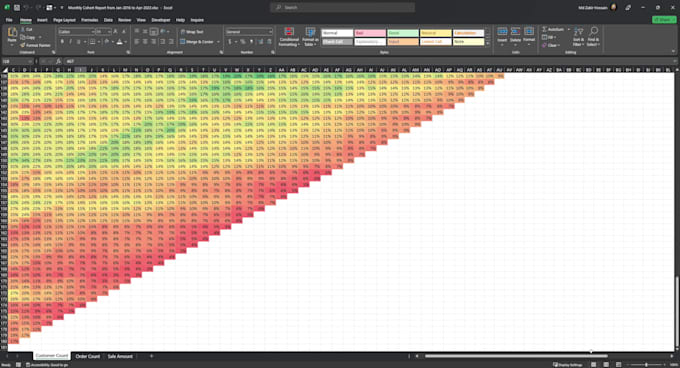This screenshot has height=368, width=680.
Task: Align text to bottom
Action: [x=154, y=32]
